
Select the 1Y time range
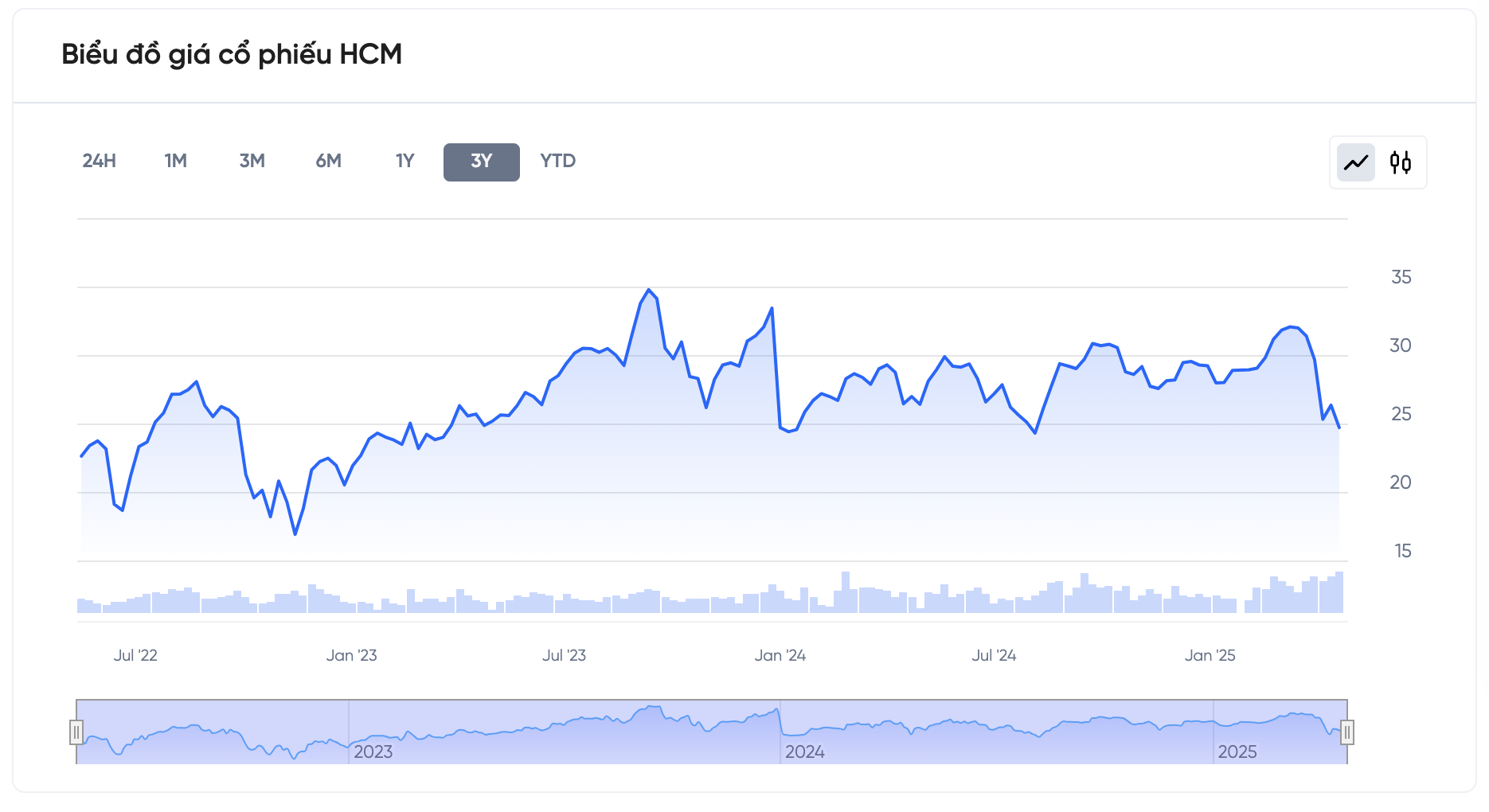point(405,162)
